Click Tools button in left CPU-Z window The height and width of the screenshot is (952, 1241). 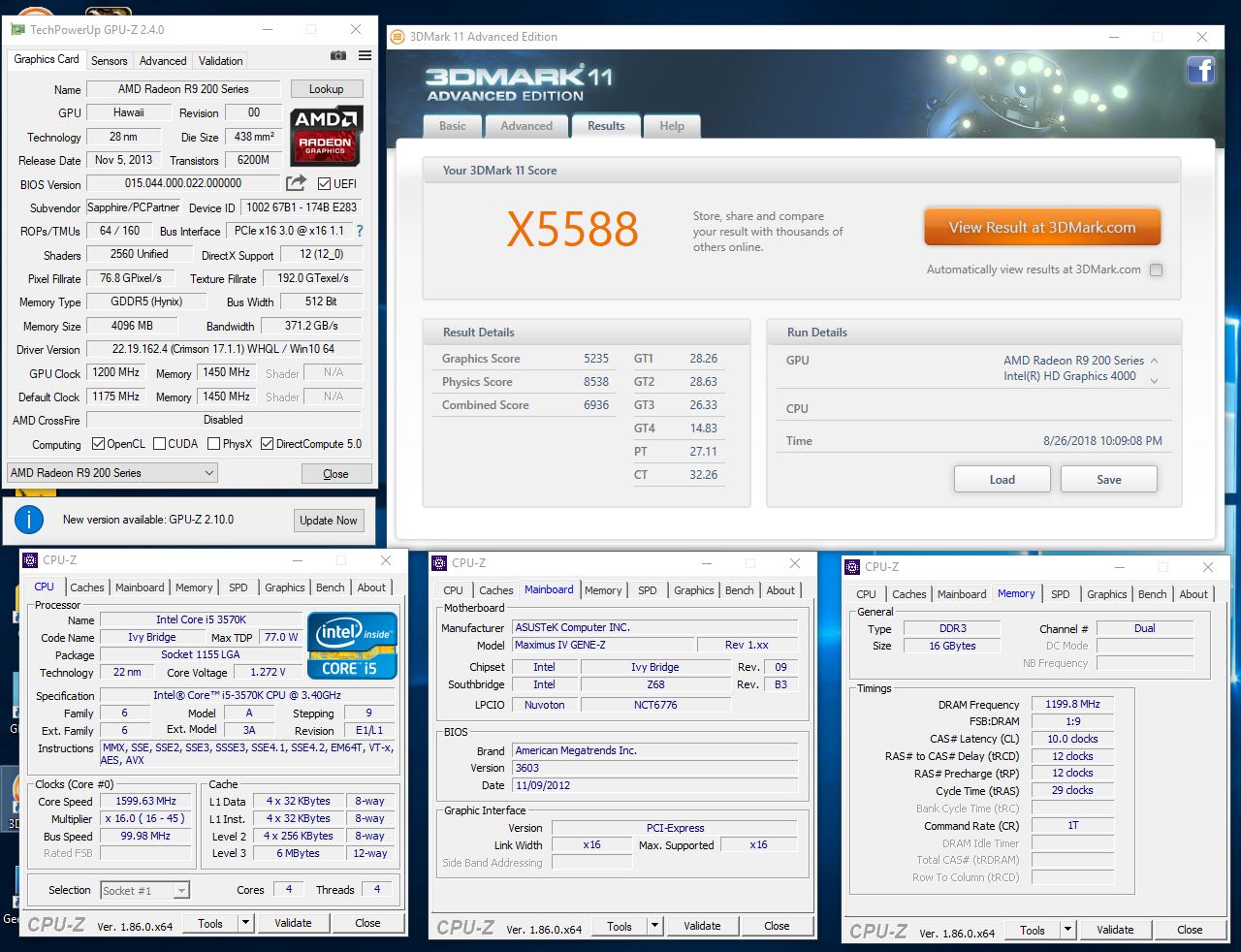click(x=210, y=924)
